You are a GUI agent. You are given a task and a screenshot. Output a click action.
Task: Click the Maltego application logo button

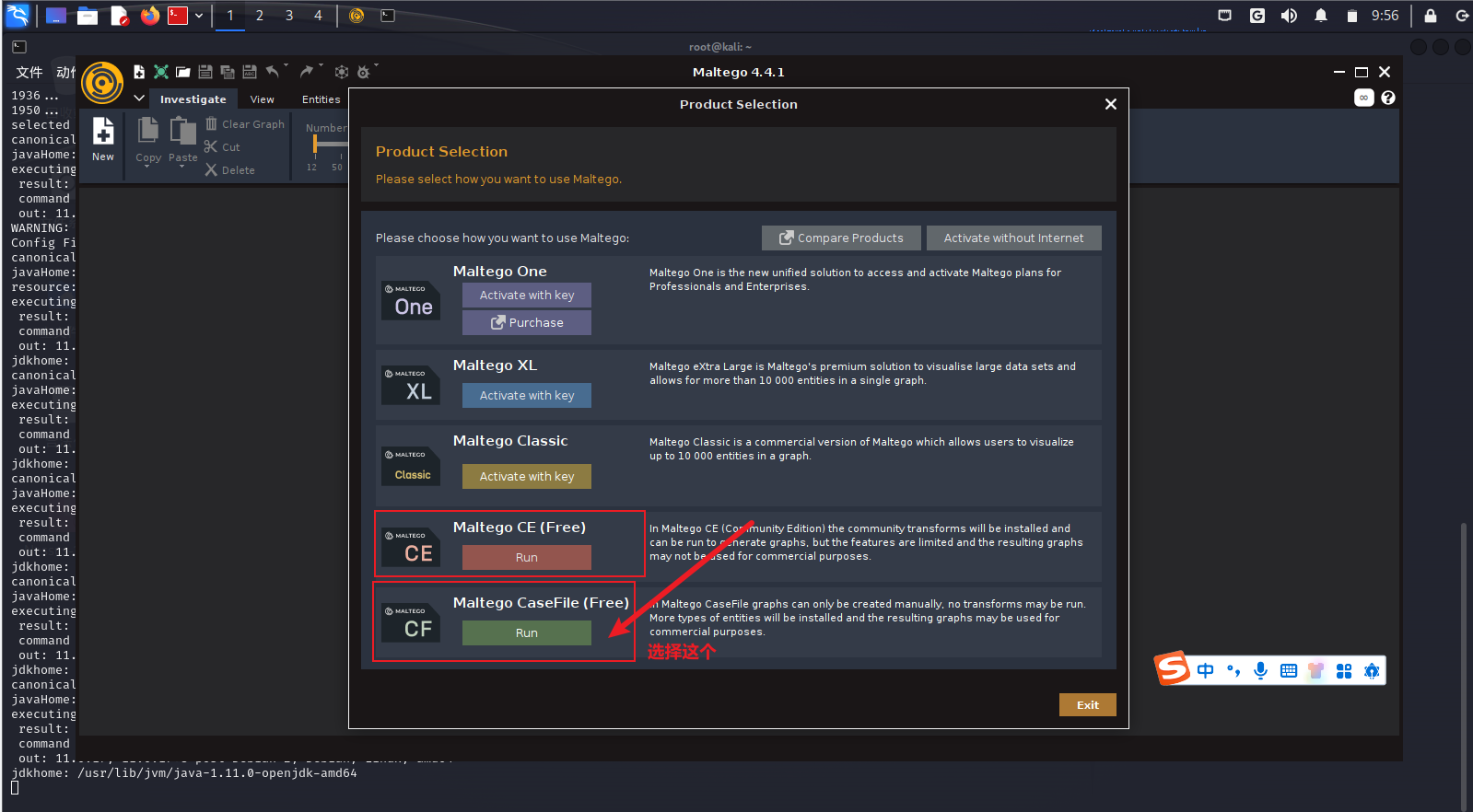(102, 84)
